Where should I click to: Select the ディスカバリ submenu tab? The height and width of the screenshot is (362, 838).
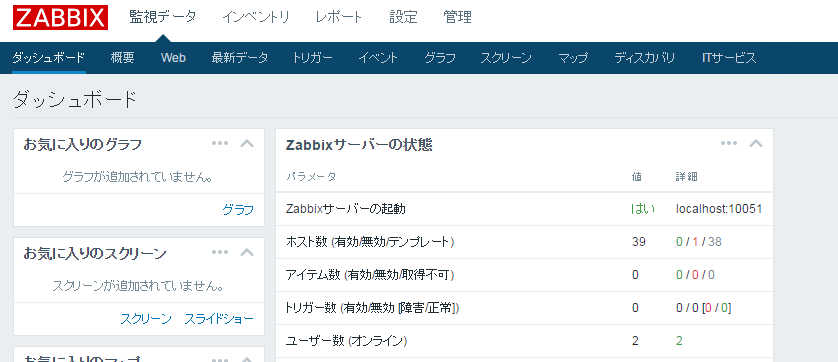pos(645,58)
